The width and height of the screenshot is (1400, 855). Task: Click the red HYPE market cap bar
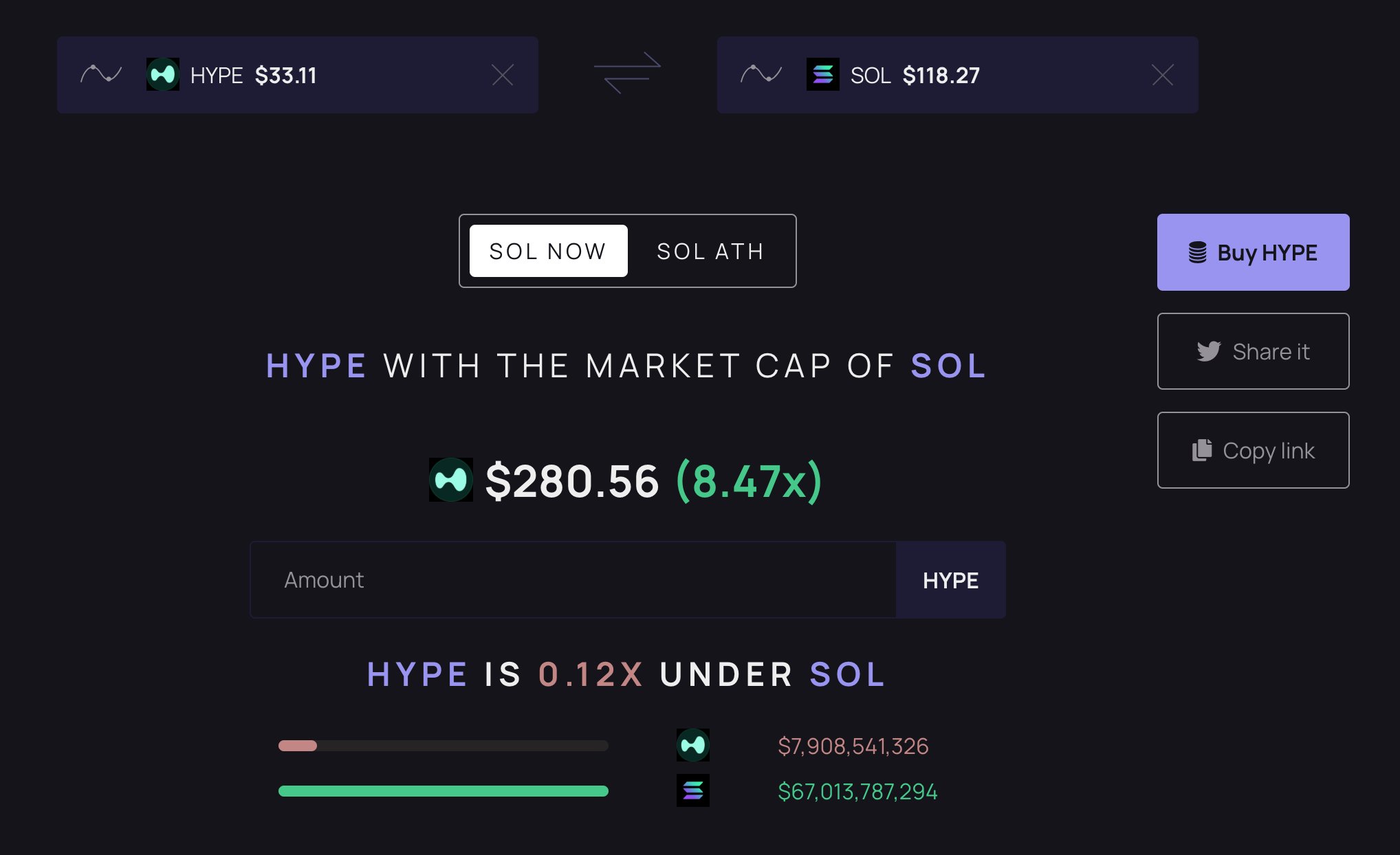click(298, 746)
